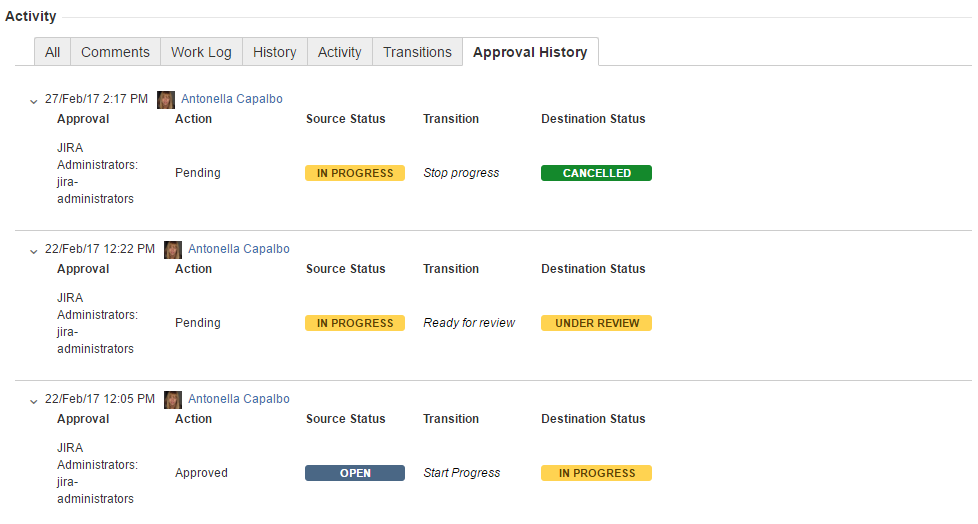
Task: Open the Transitions tab
Action: [417, 52]
